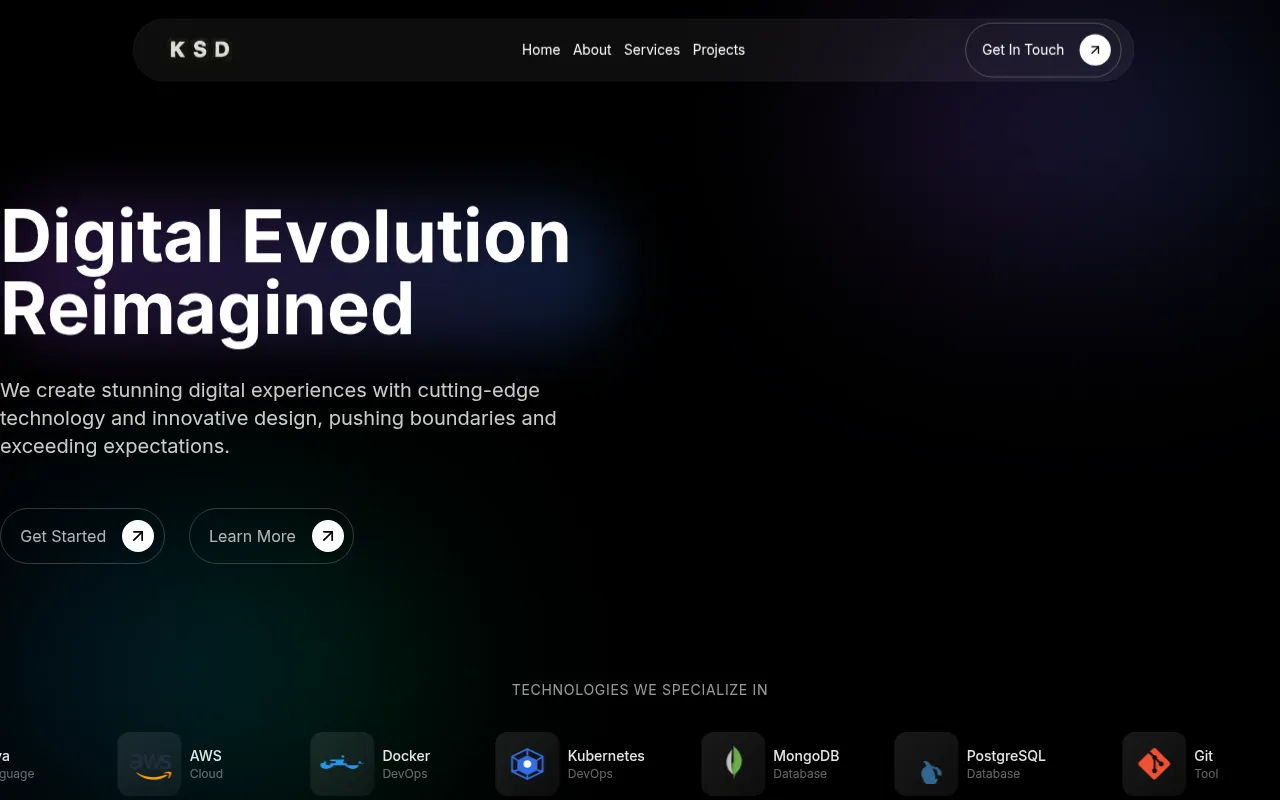This screenshot has width=1280, height=800.
Task: Click the "Database" label under PostgreSQL
Action: [994, 774]
